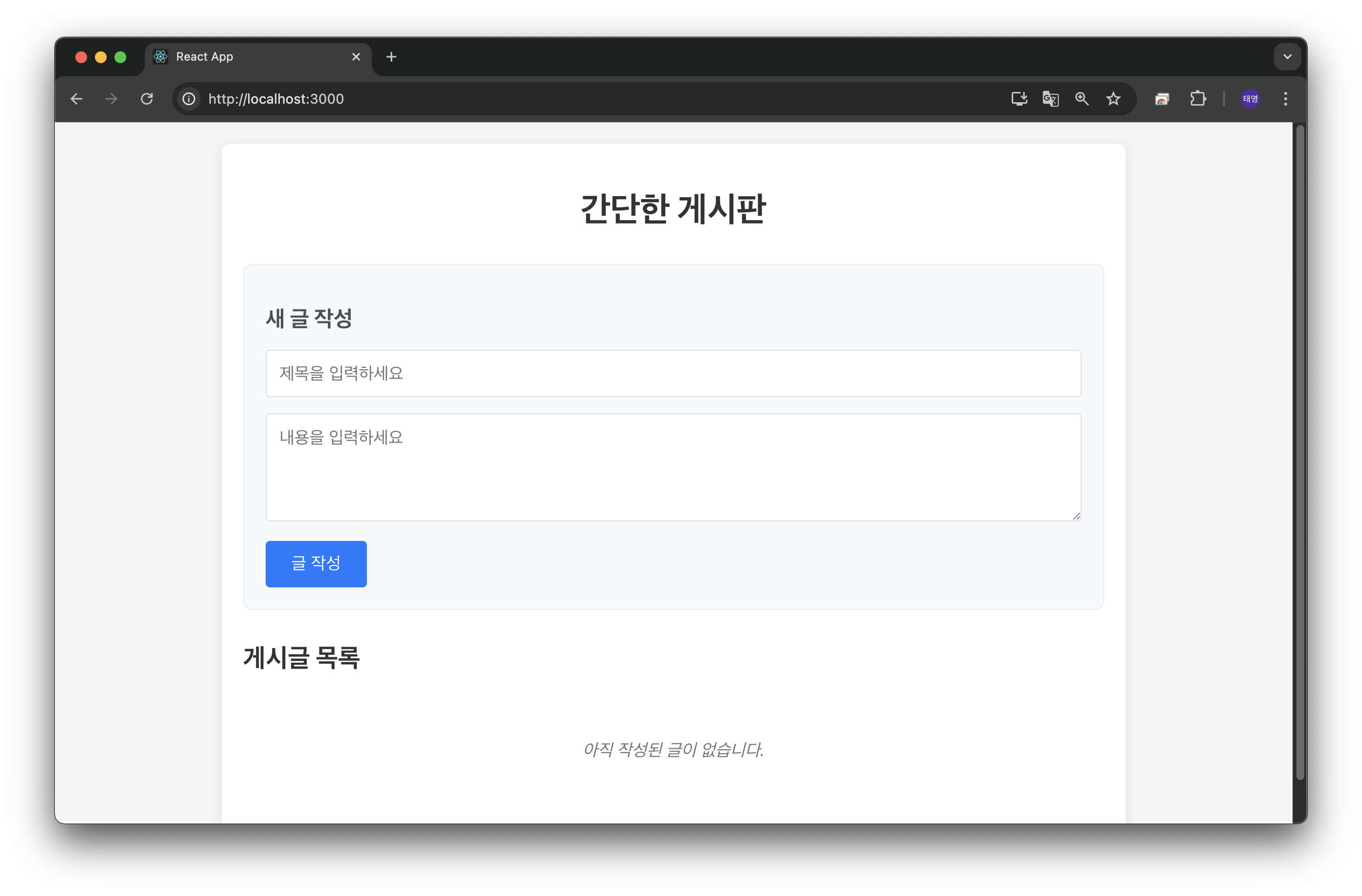The height and width of the screenshot is (896, 1362).
Task: Click the 글 작성 submit button
Action: pyautogui.click(x=316, y=563)
